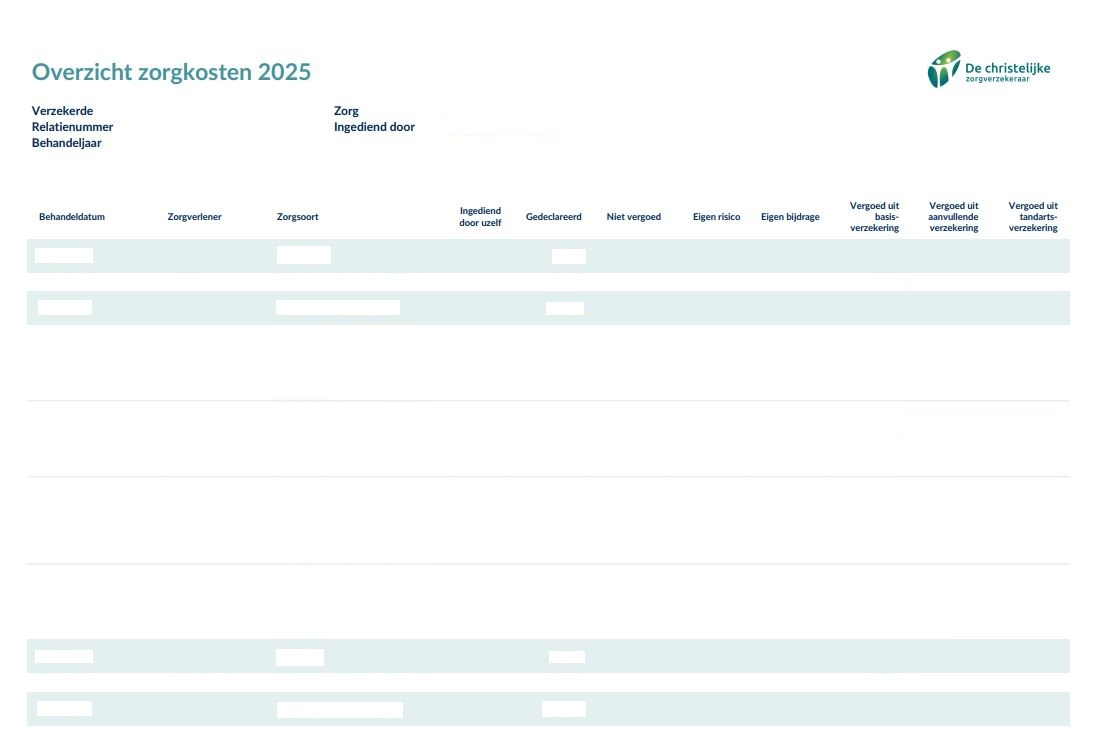This screenshot has height=751, width=1113.
Task: Click the Zorgsoort column header
Action: [x=298, y=217]
